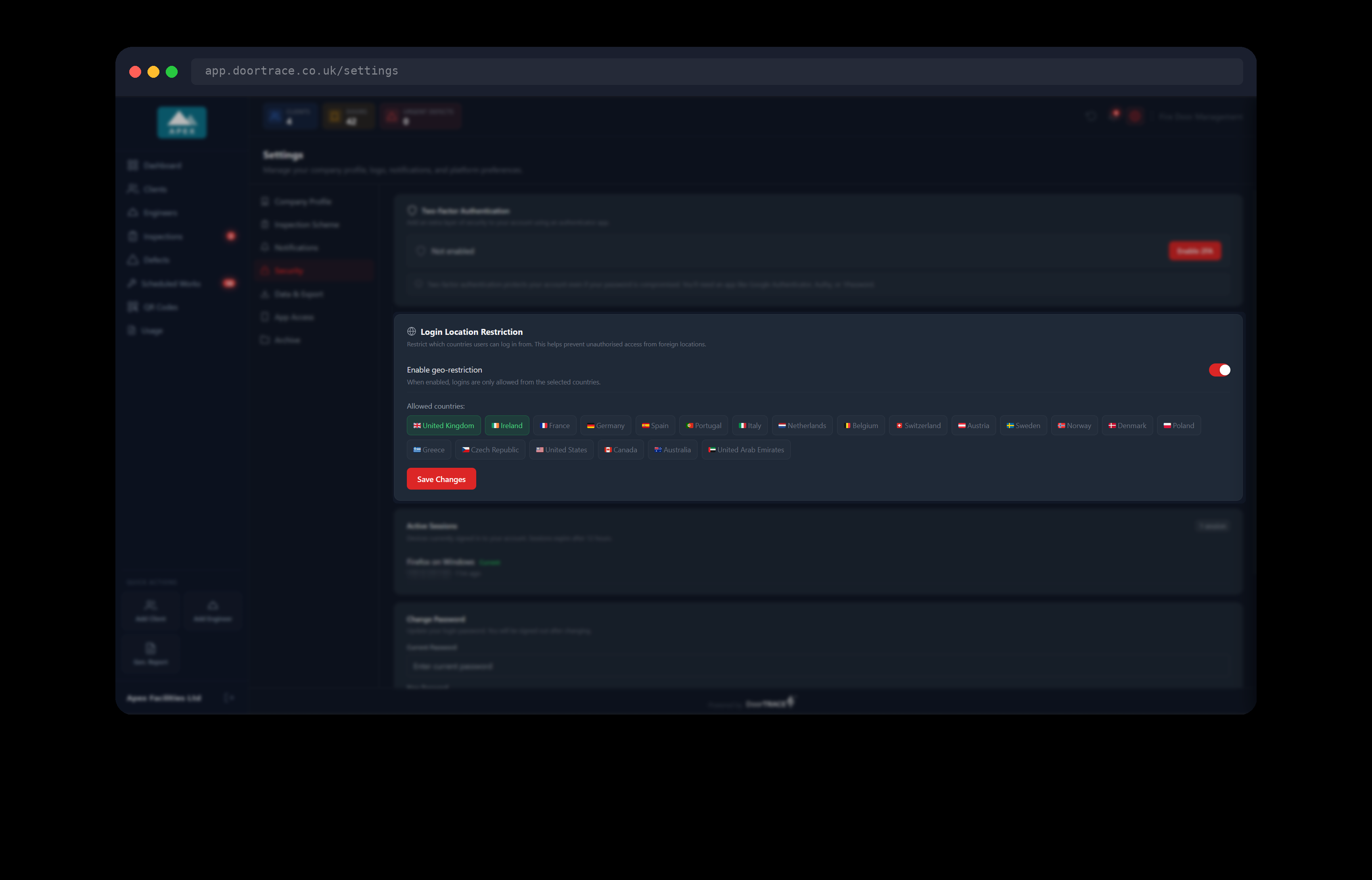The width and height of the screenshot is (1372, 880).
Task: Click the red Enable 2FA button
Action: pyautogui.click(x=1194, y=251)
